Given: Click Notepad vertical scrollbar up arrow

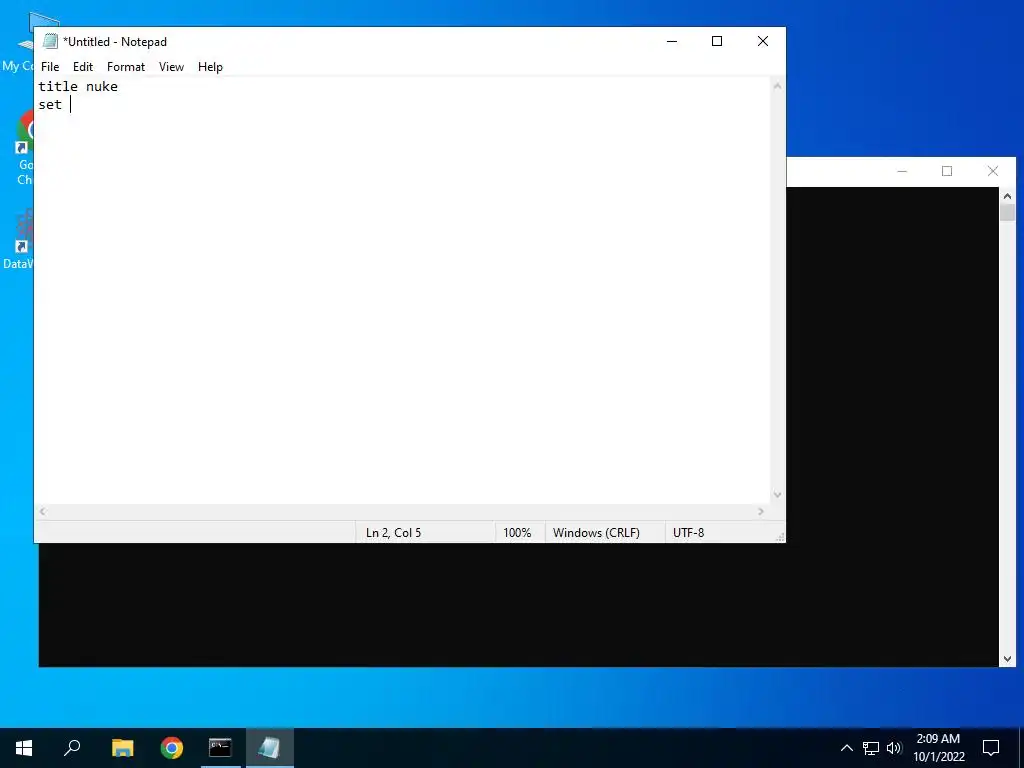Looking at the screenshot, I should click(x=777, y=86).
